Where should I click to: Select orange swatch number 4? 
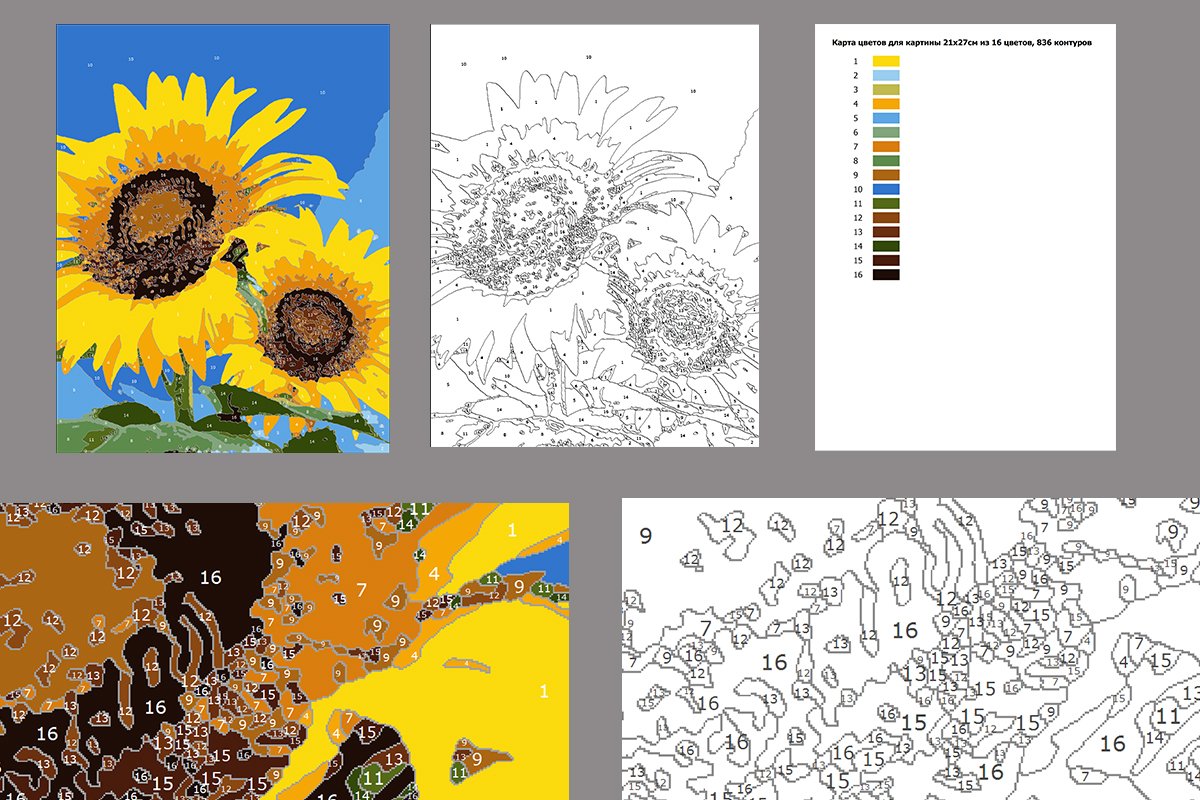pyautogui.click(x=885, y=103)
